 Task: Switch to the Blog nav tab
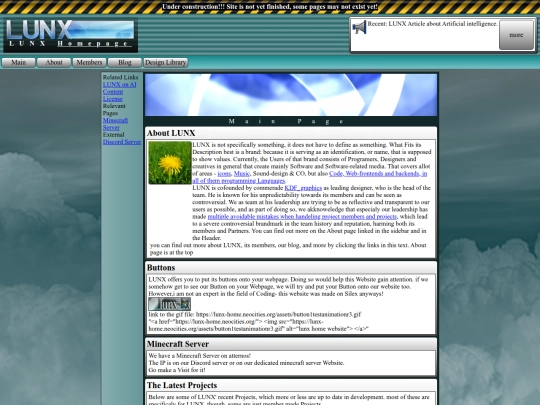(x=125, y=62)
